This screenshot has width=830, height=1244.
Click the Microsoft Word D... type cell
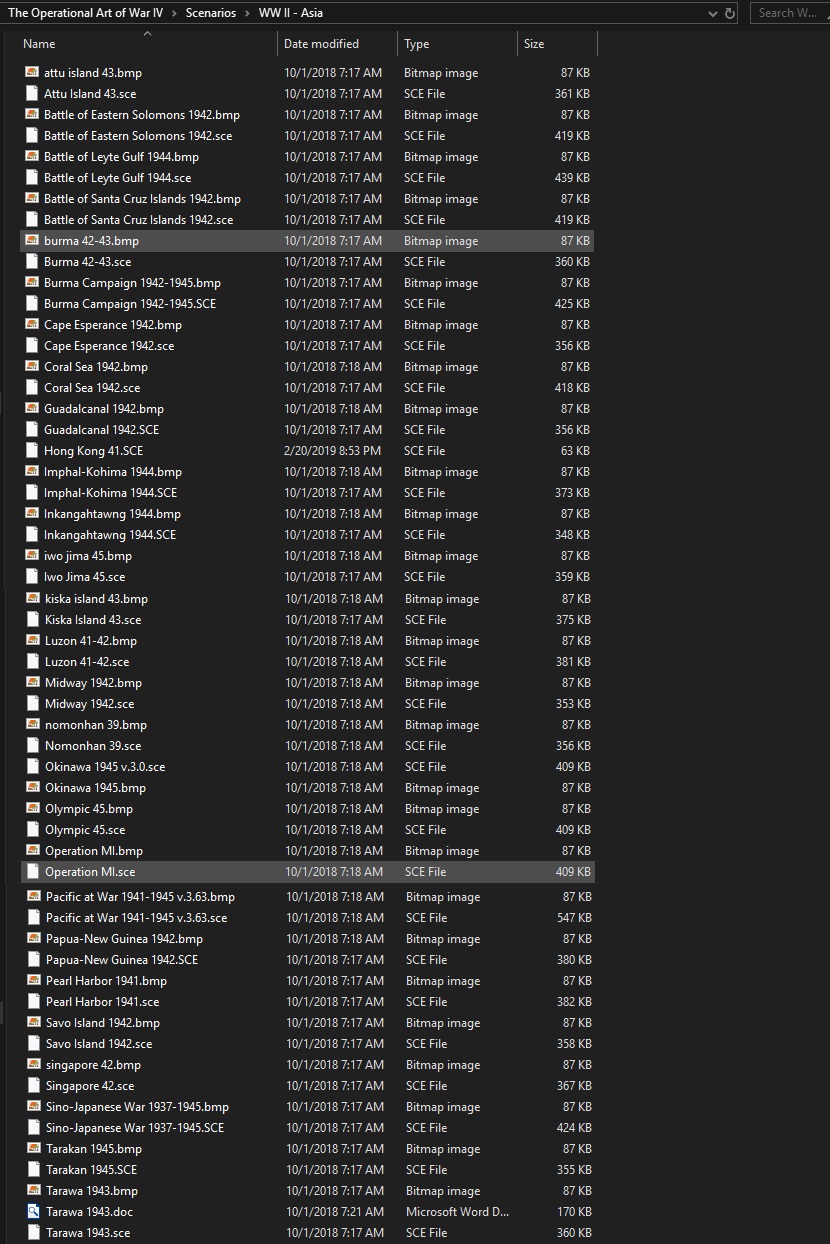pyautogui.click(x=458, y=1212)
